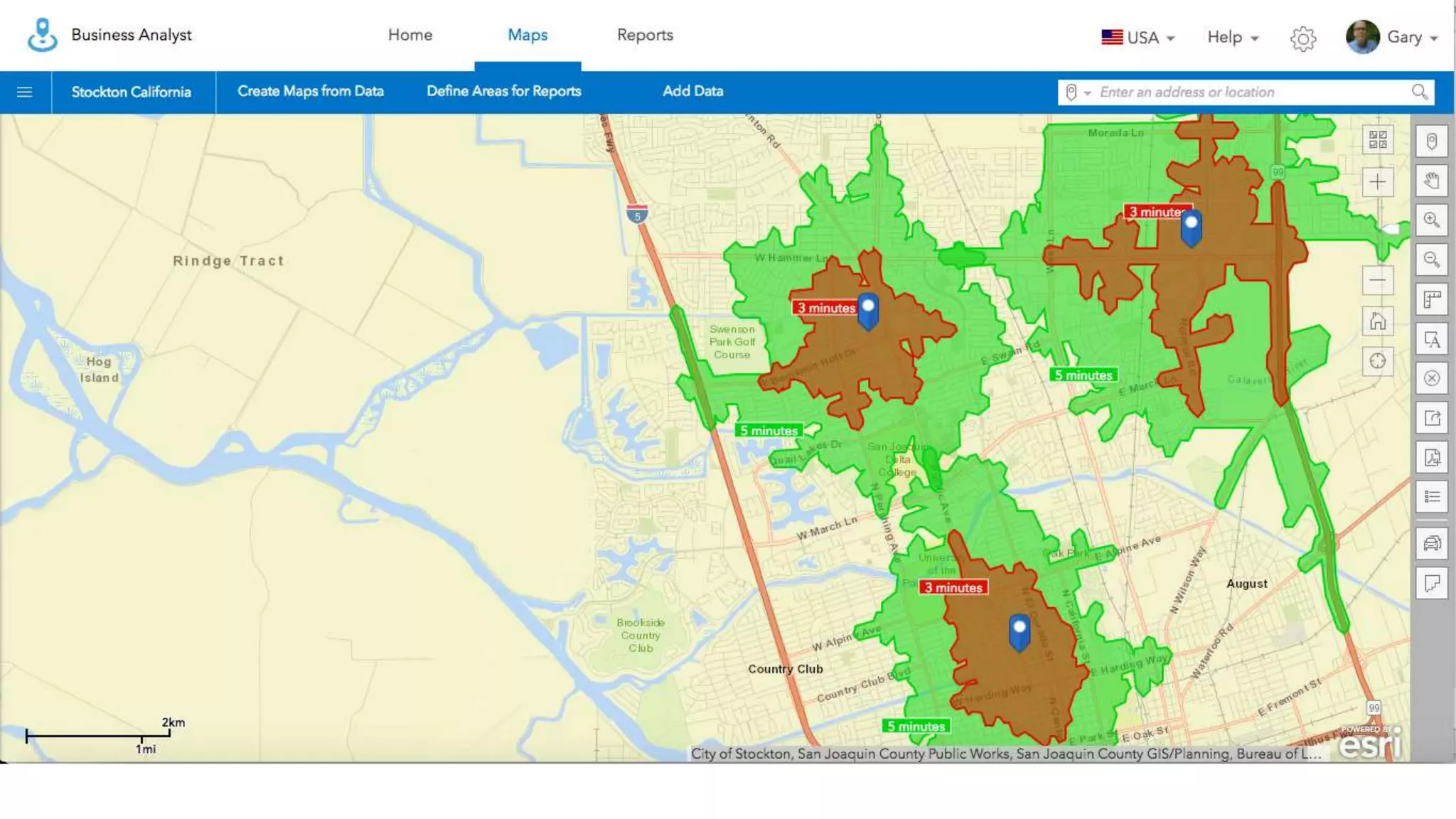Click the Add Data button

click(x=692, y=91)
